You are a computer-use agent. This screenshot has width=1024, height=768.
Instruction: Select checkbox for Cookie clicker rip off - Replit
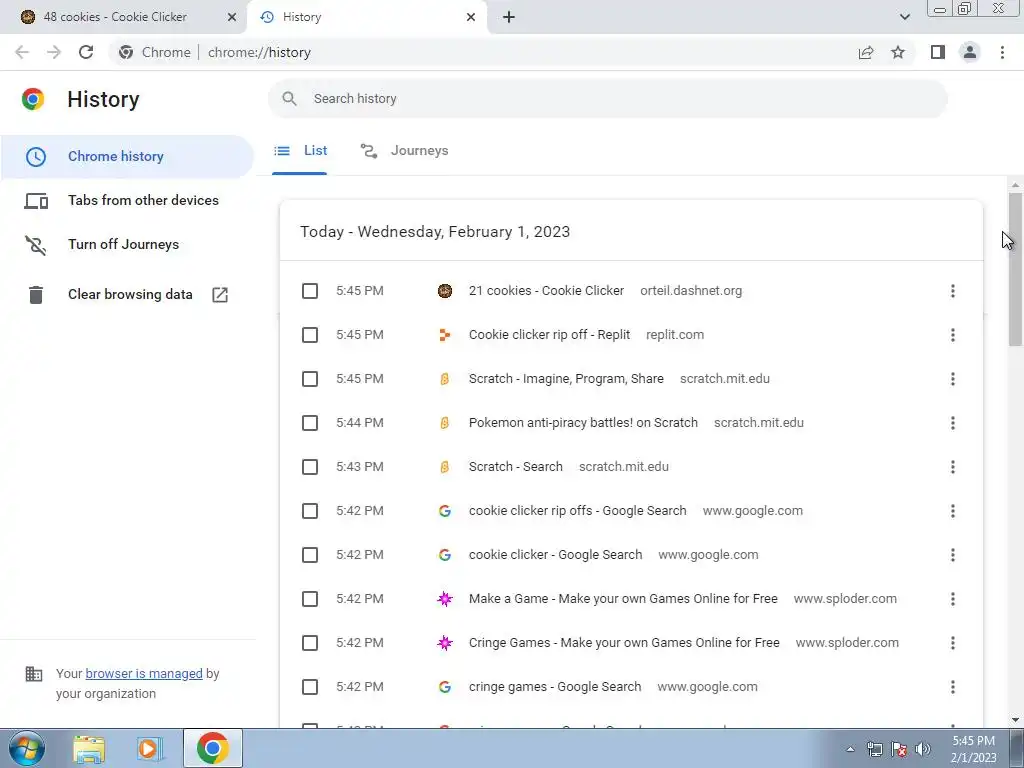tap(310, 335)
